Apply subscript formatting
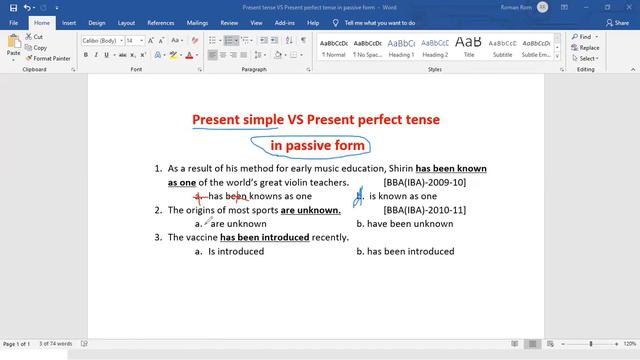The height and width of the screenshot is (360, 640). coord(133,55)
